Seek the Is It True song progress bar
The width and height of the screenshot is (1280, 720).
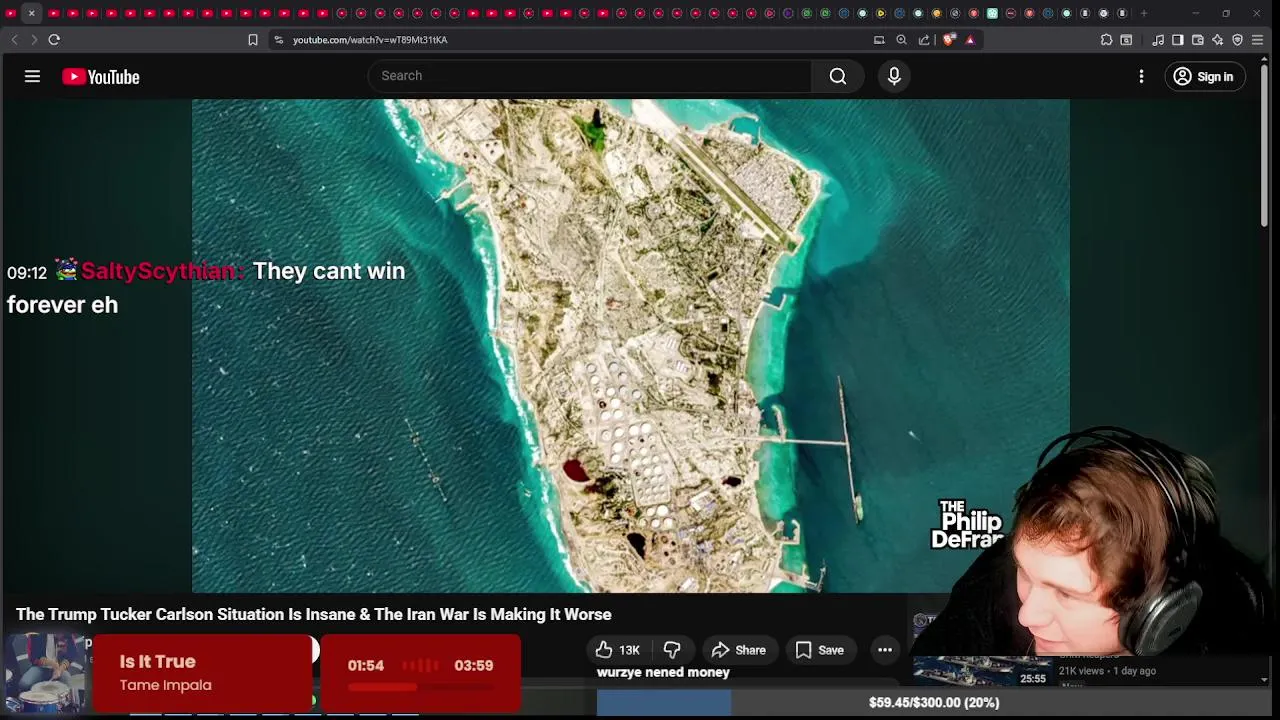pyautogui.click(x=420, y=687)
